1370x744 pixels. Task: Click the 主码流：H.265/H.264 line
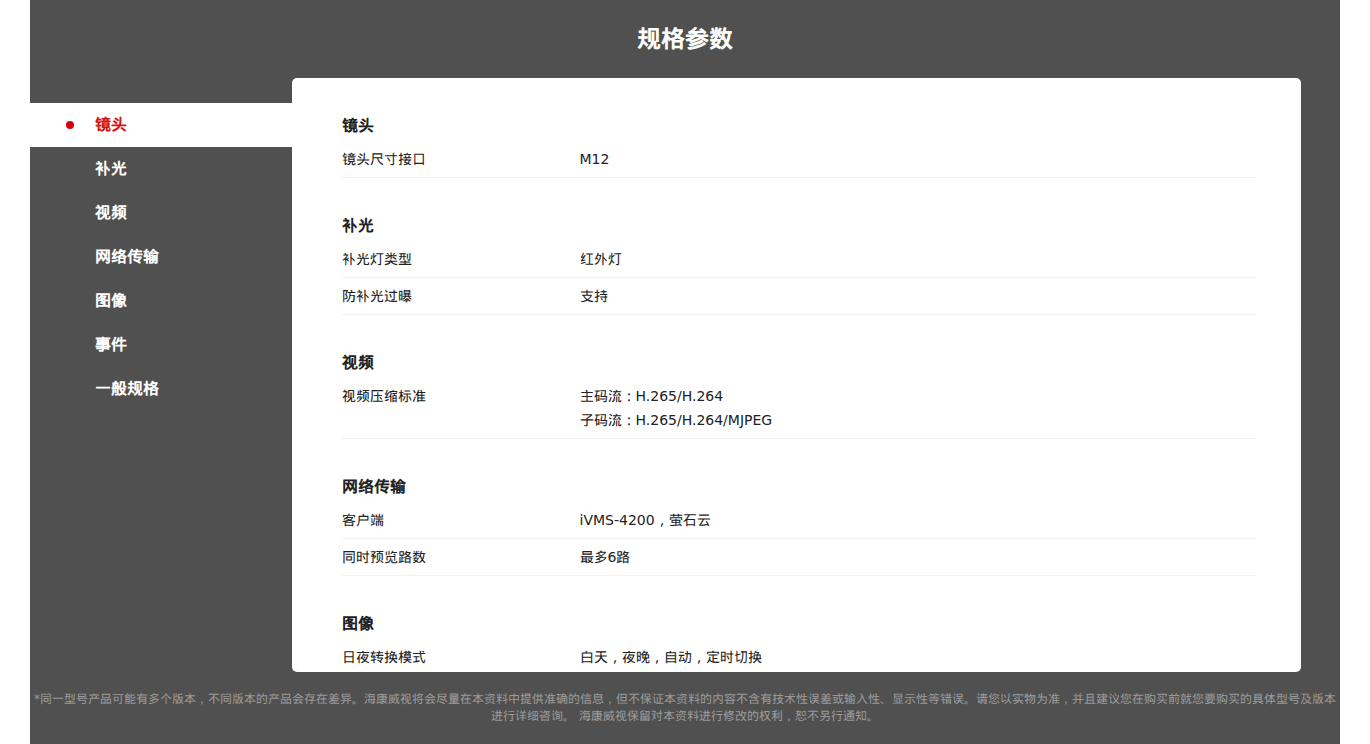[651, 396]
